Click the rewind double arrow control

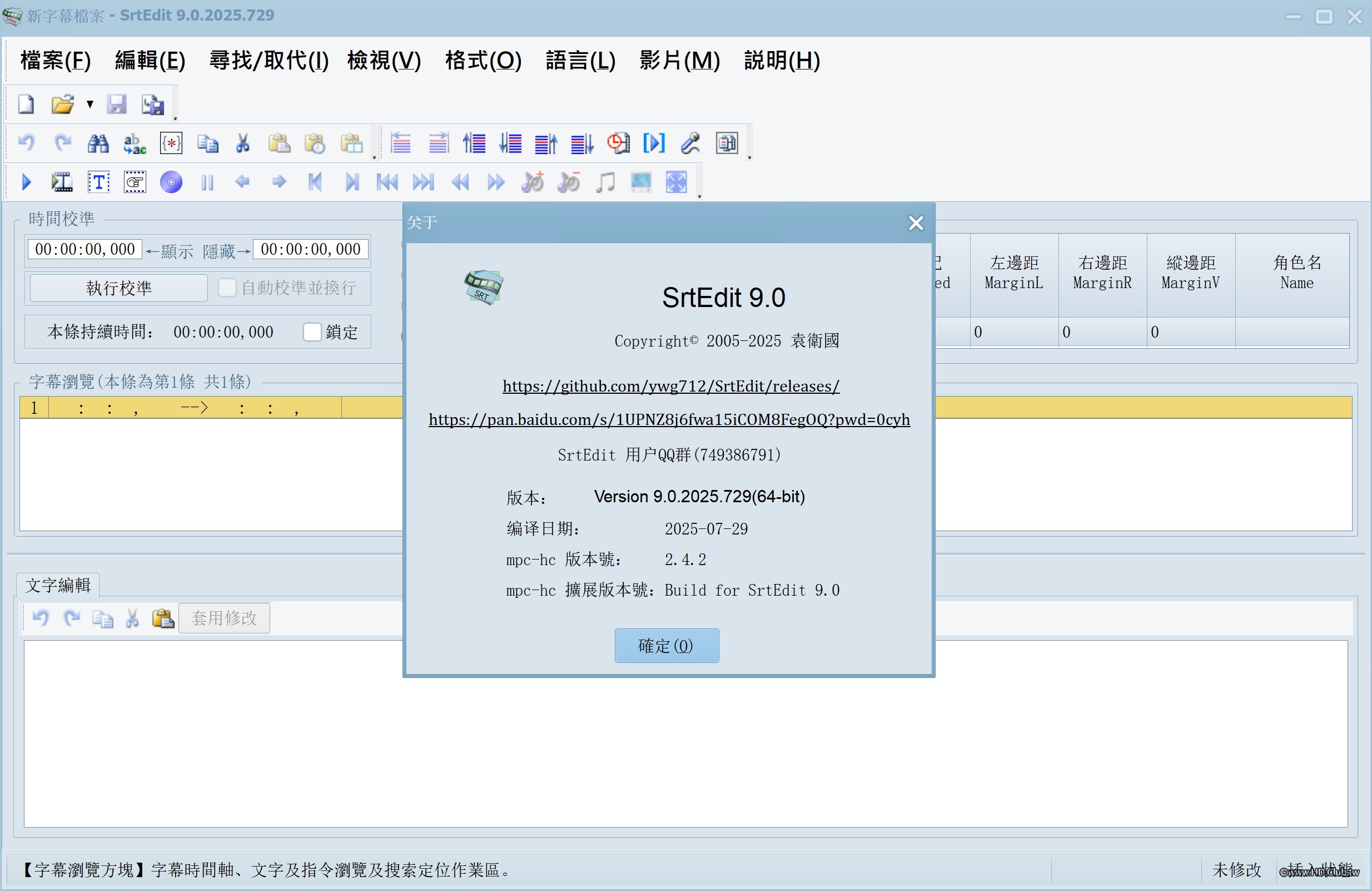pyautogui.click(x=460, y=183)
